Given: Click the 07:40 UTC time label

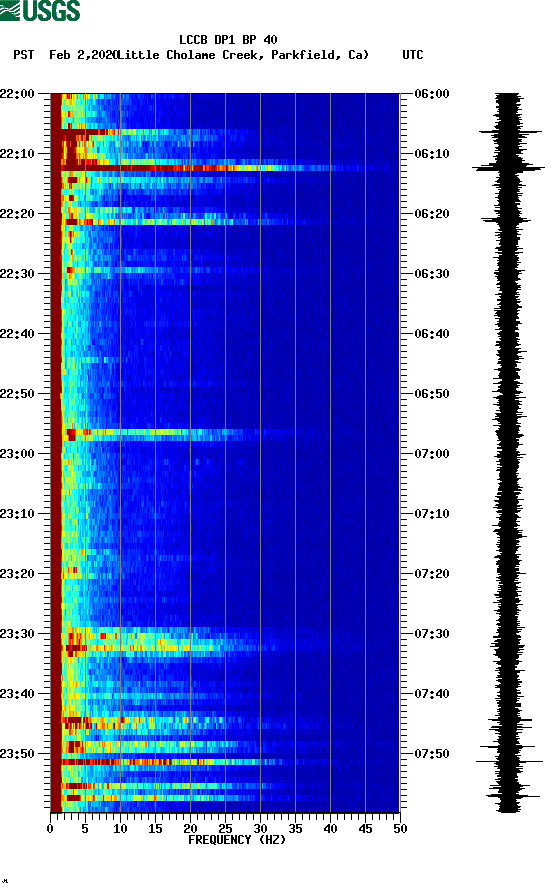Looking at the screenshot, I should [432, 694].
